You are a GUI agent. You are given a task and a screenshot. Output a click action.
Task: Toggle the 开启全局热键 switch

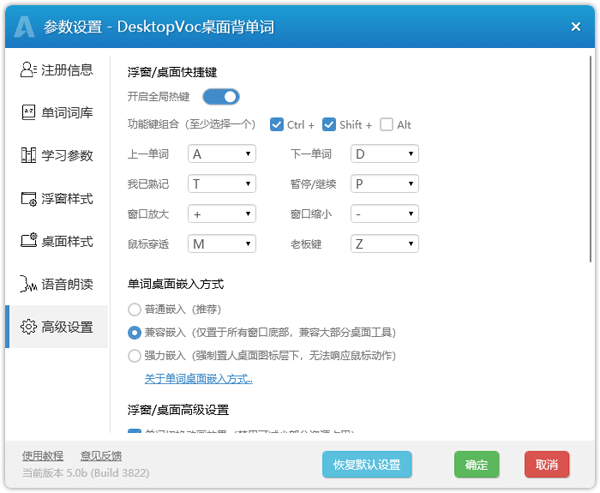click(x=221, y=97)
